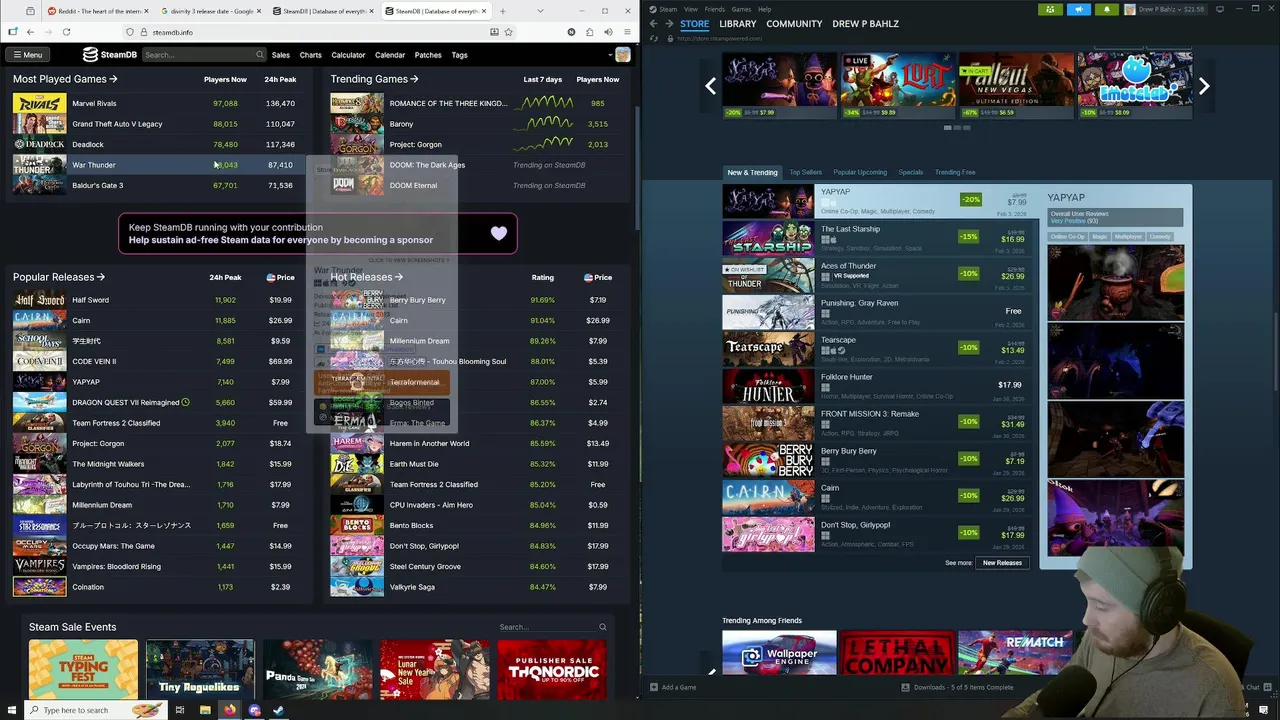Open the Folklore Hunter store listing
This screenshot has width=1280, height=720.
(x=880, y=386)
